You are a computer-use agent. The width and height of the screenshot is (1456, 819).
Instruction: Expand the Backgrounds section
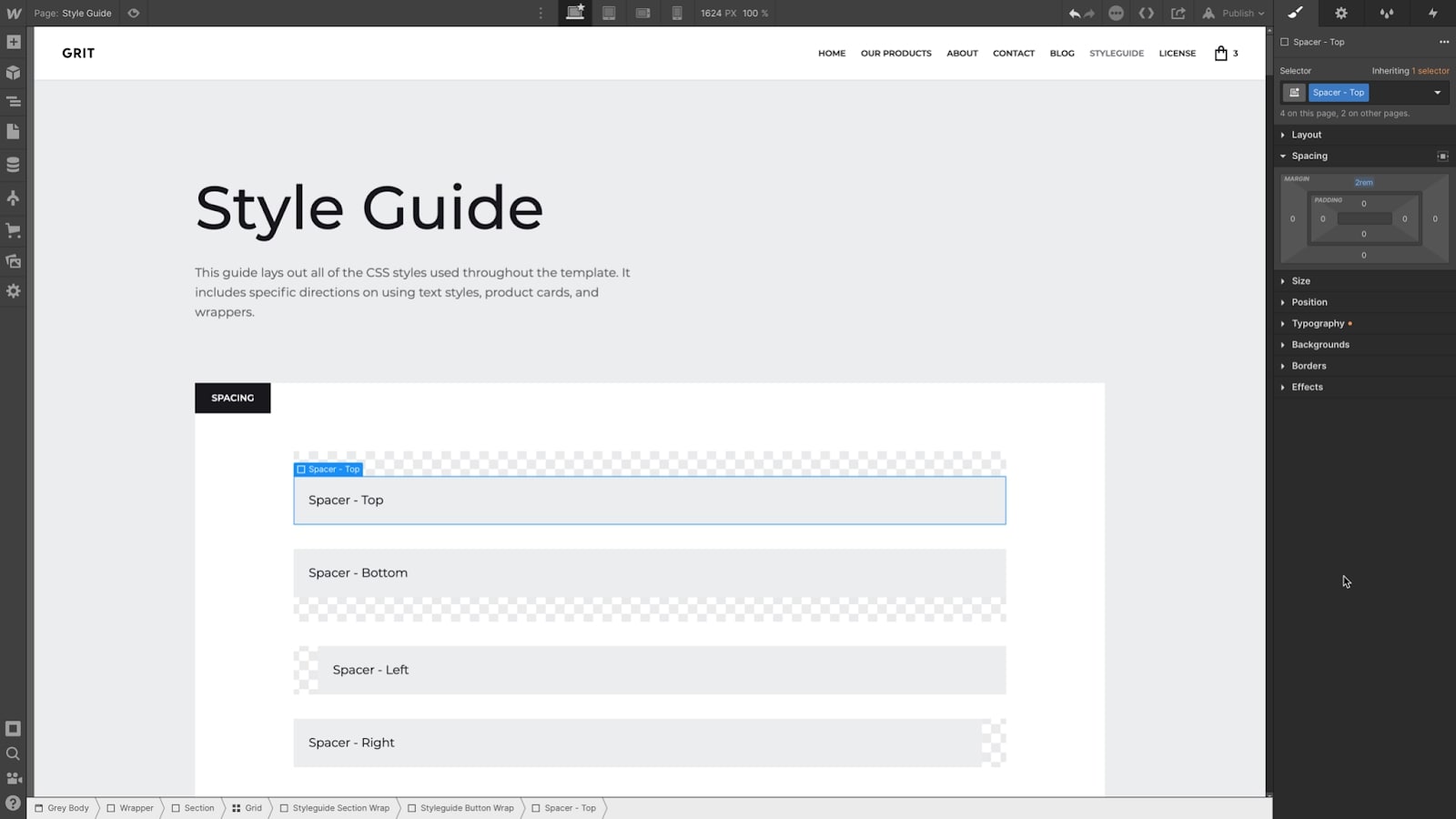[1364, 345]
